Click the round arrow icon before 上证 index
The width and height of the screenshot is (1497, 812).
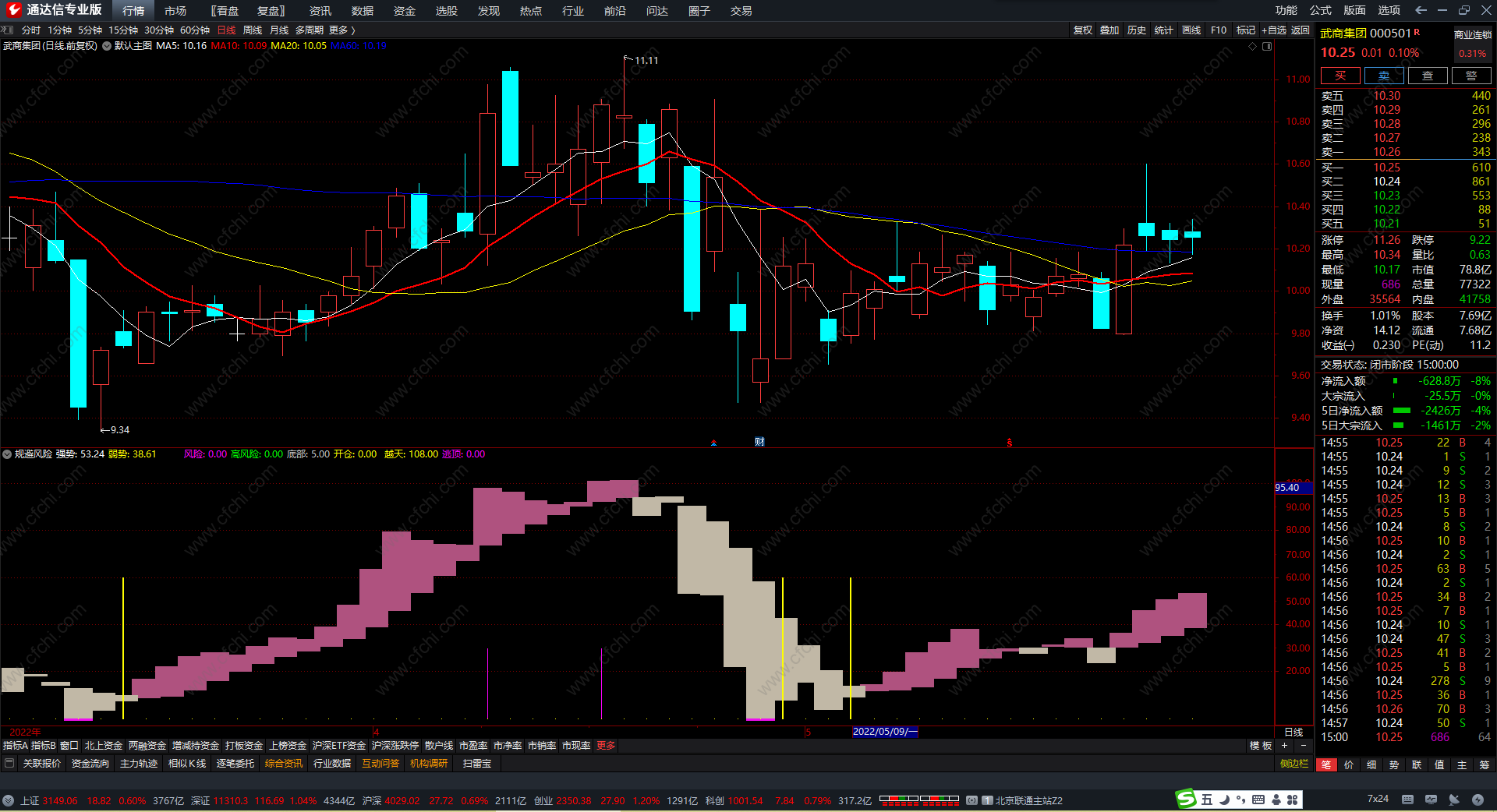[x=8, y=800]
